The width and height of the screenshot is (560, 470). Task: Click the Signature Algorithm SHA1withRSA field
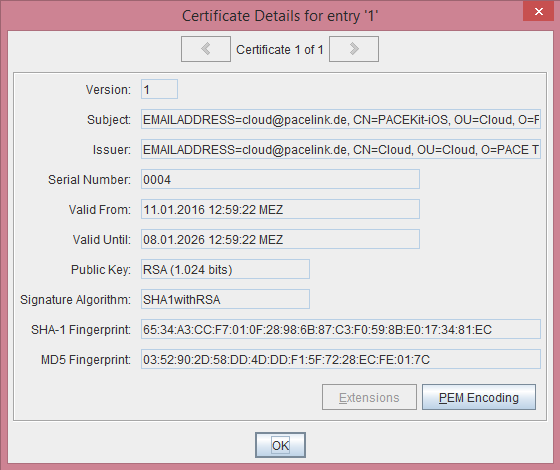(225, 299)
